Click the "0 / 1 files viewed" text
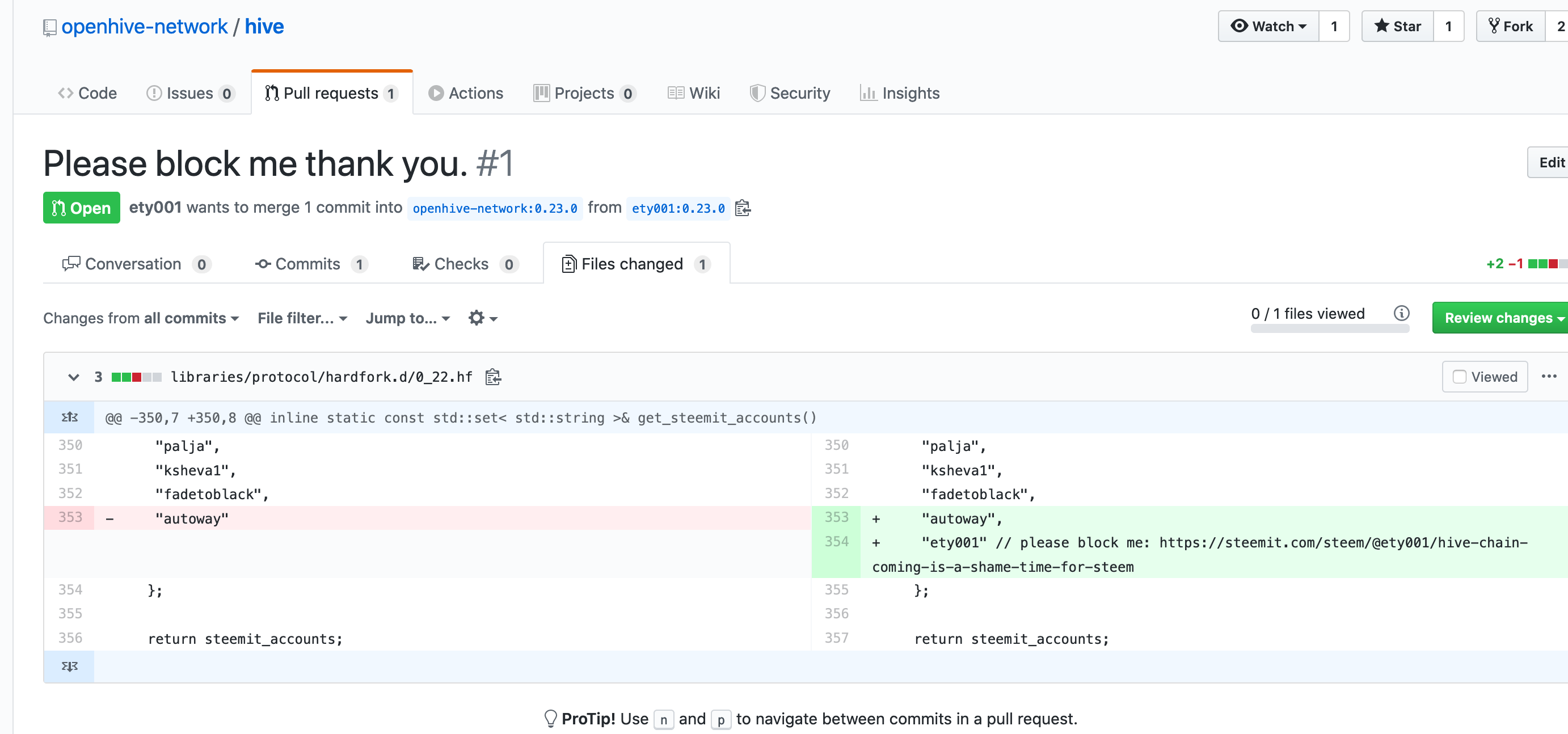This screenshot has height=734, width=1568. pos(1308,314)
